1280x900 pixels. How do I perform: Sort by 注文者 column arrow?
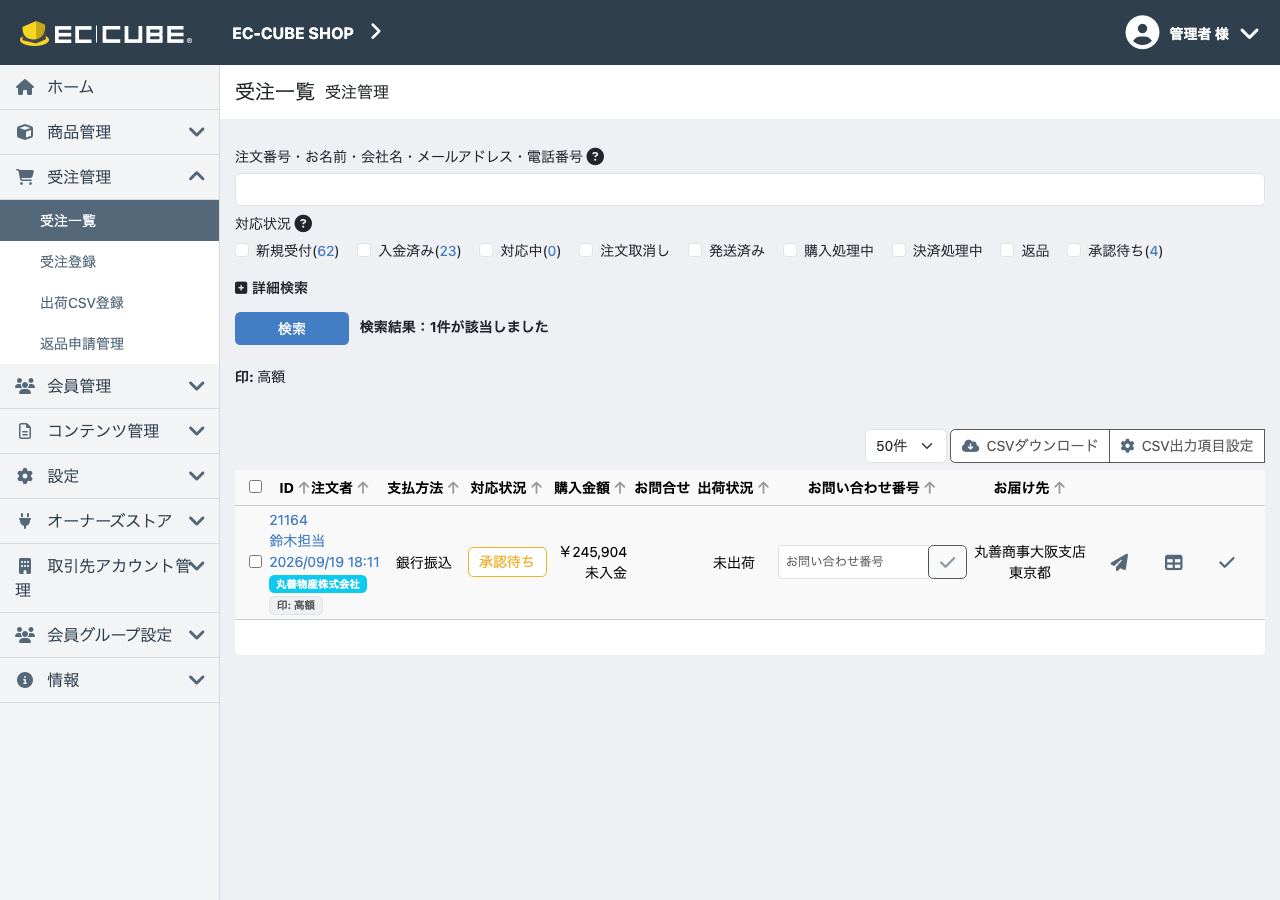tap(363, 488)
